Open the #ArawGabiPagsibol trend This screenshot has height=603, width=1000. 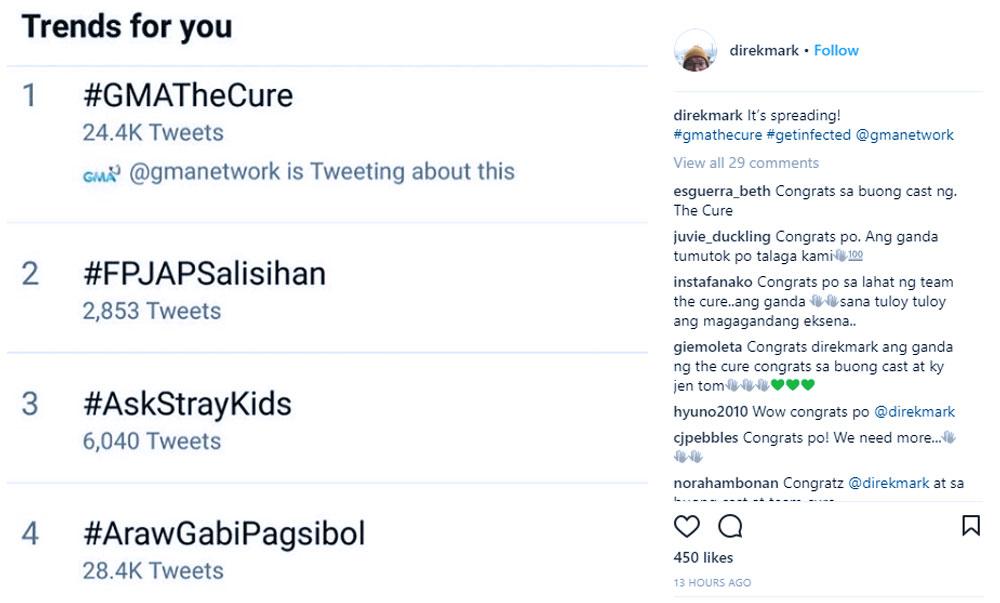point(223,533)
